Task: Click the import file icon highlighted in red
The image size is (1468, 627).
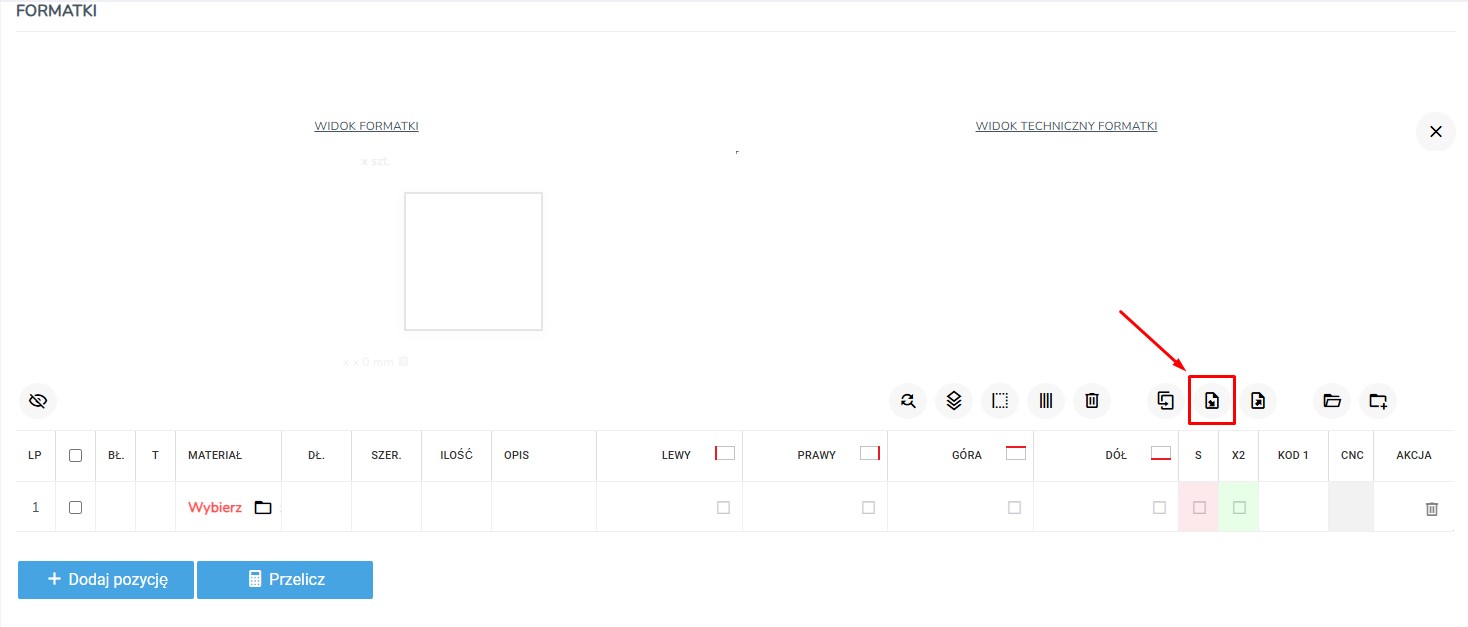Action: (1212, 401)
